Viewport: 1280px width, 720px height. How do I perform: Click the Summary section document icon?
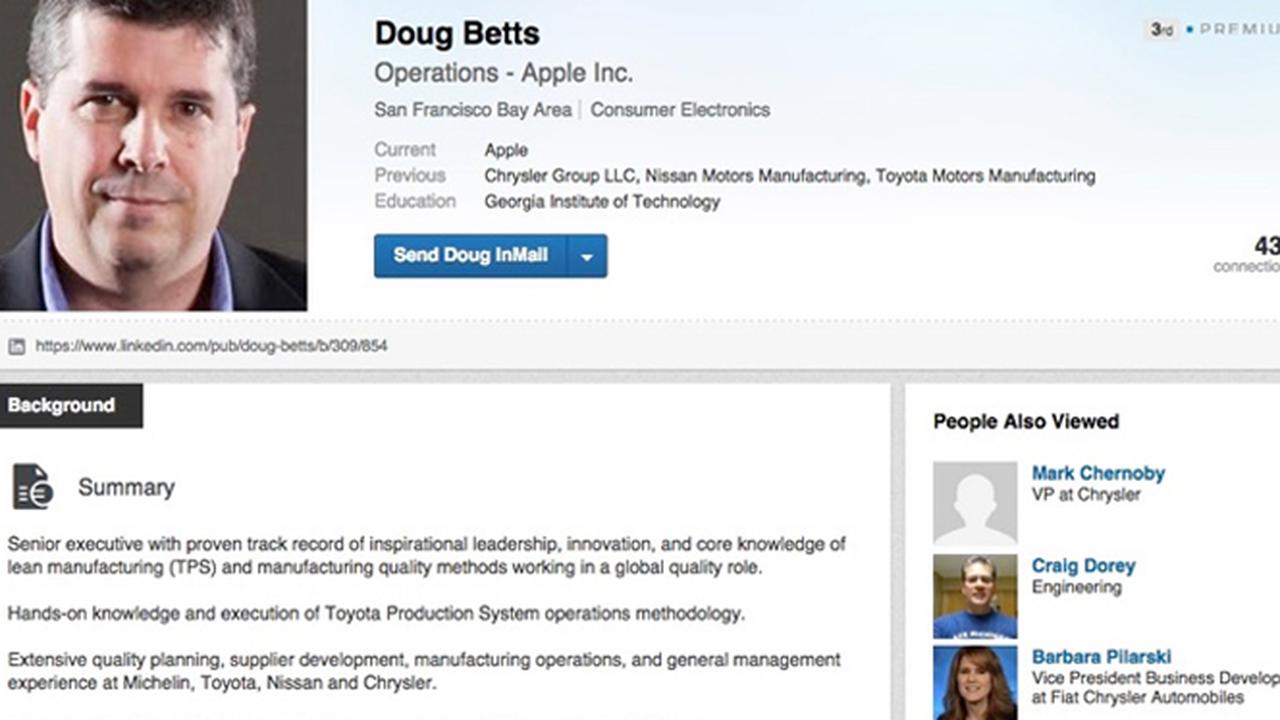coord(32,487)
